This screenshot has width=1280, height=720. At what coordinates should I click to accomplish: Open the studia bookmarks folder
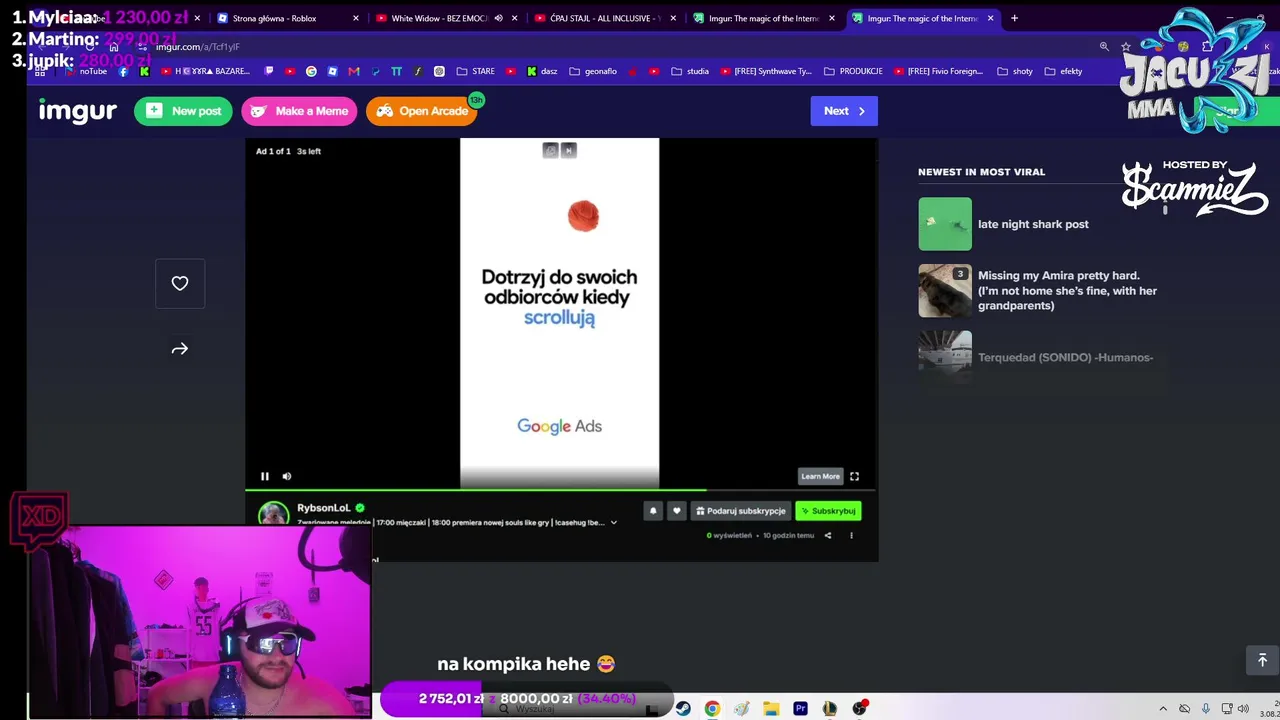[690, 71]
